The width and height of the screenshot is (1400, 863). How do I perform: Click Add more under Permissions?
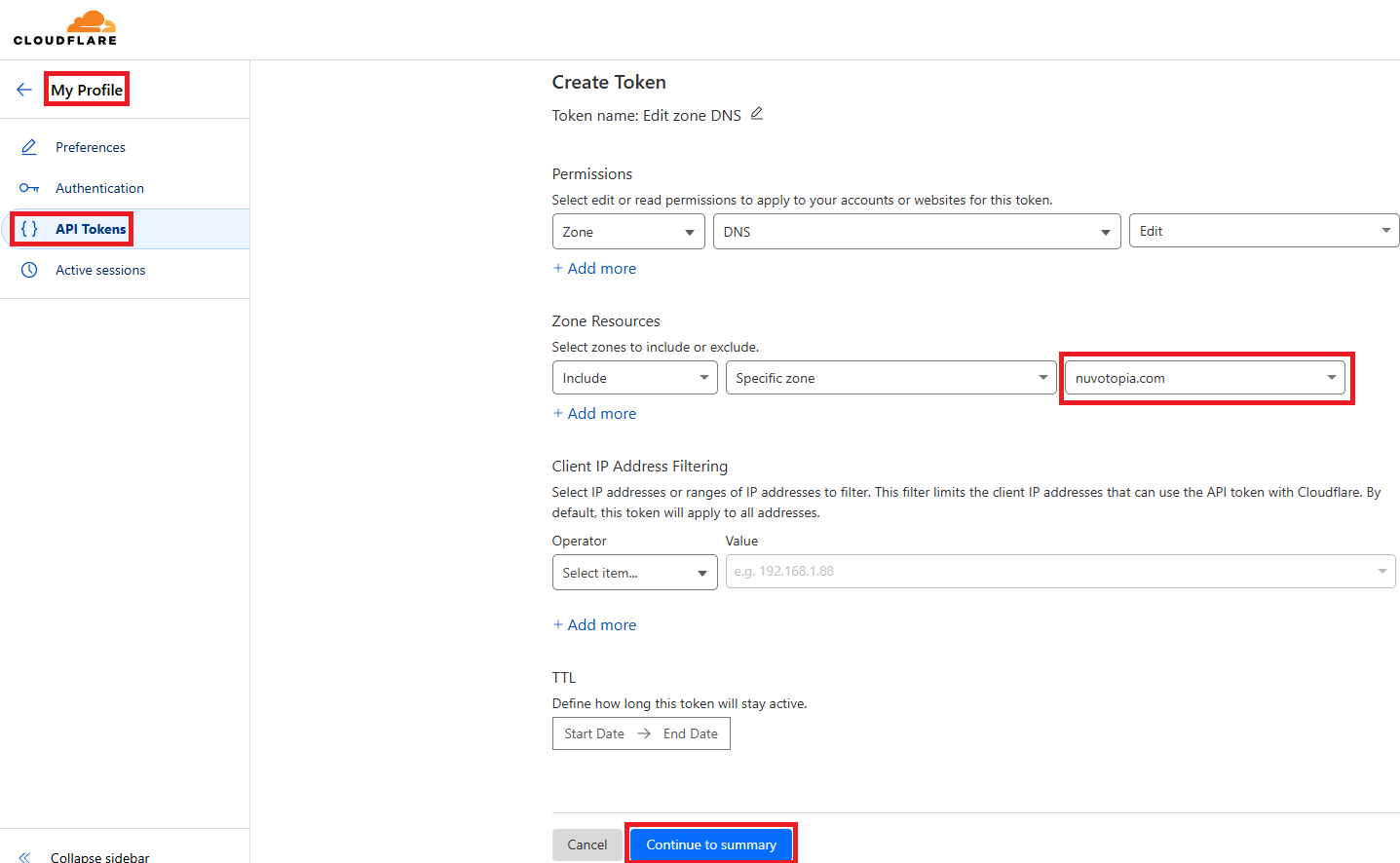coord(594,268)
